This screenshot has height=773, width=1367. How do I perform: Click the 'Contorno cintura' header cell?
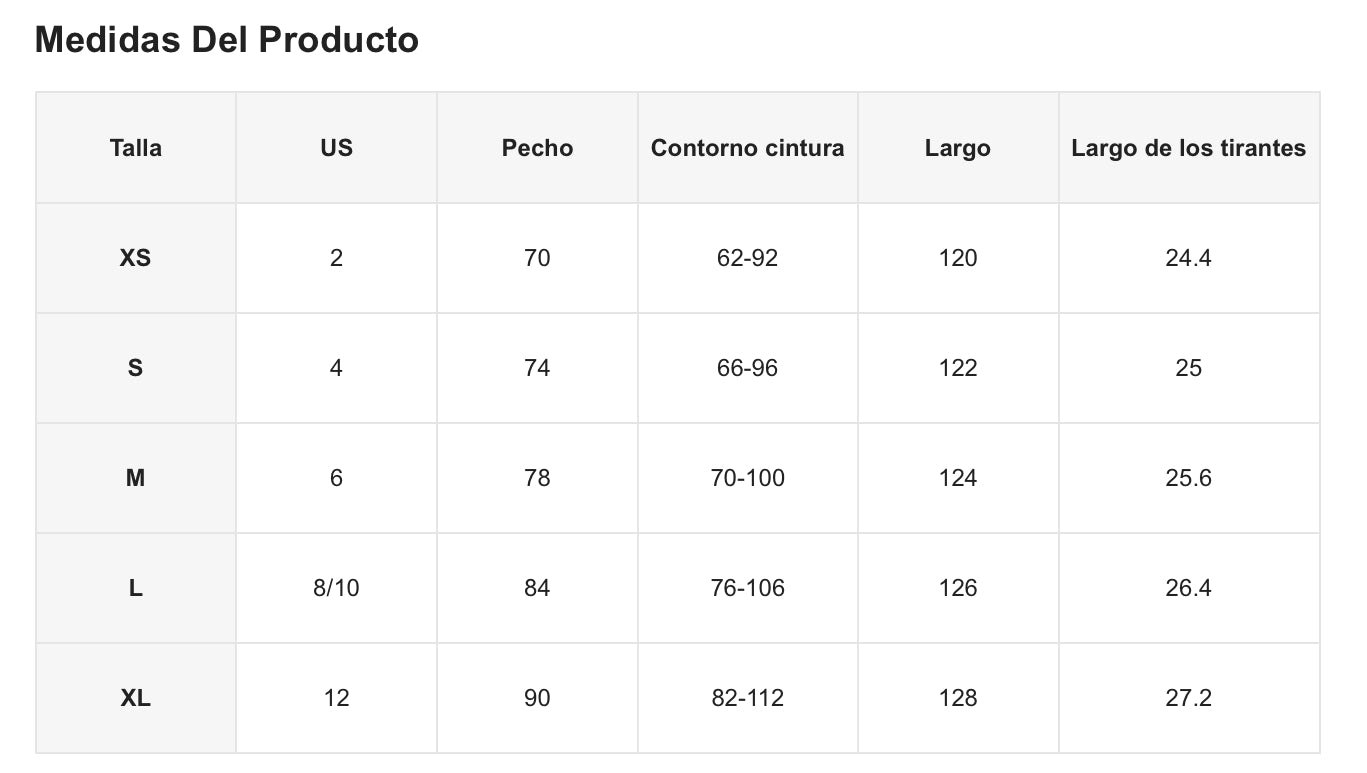(x=747, y=148)
